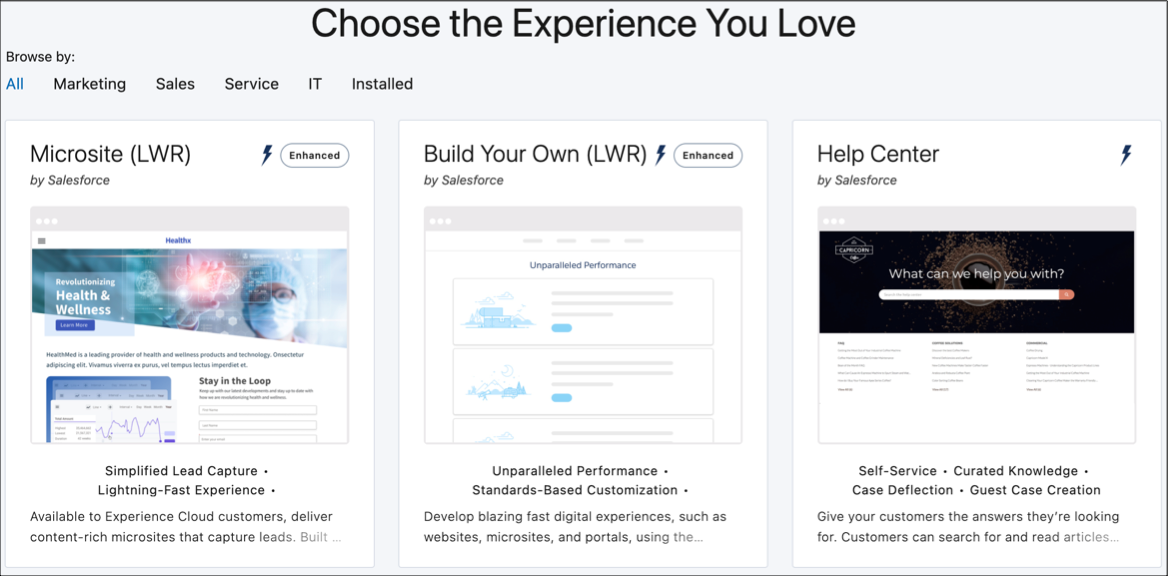View Installed experiences
This screenshot has height=576, width=1168.
pos(382,84)
